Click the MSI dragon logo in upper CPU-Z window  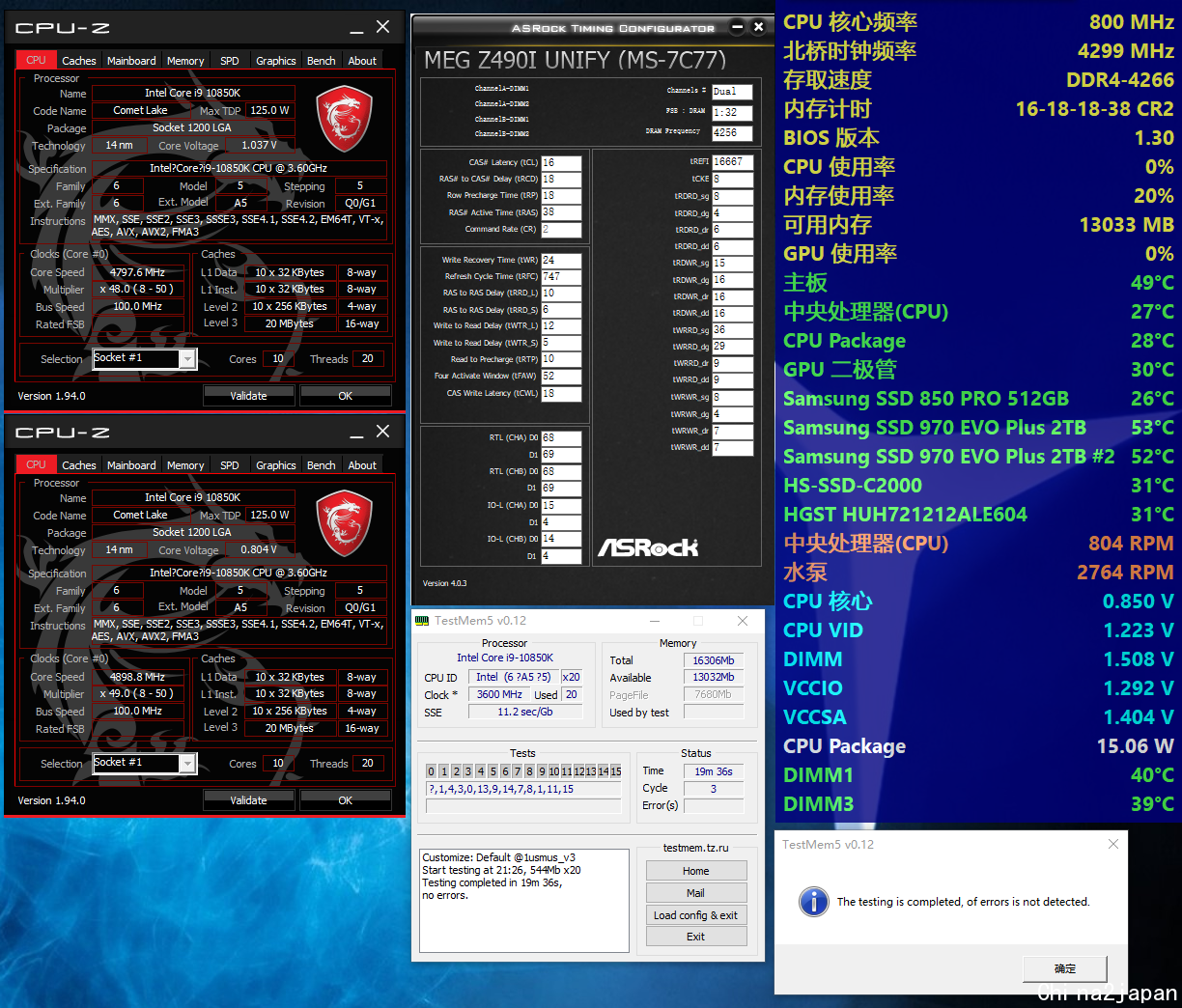[x=345, y=119]
